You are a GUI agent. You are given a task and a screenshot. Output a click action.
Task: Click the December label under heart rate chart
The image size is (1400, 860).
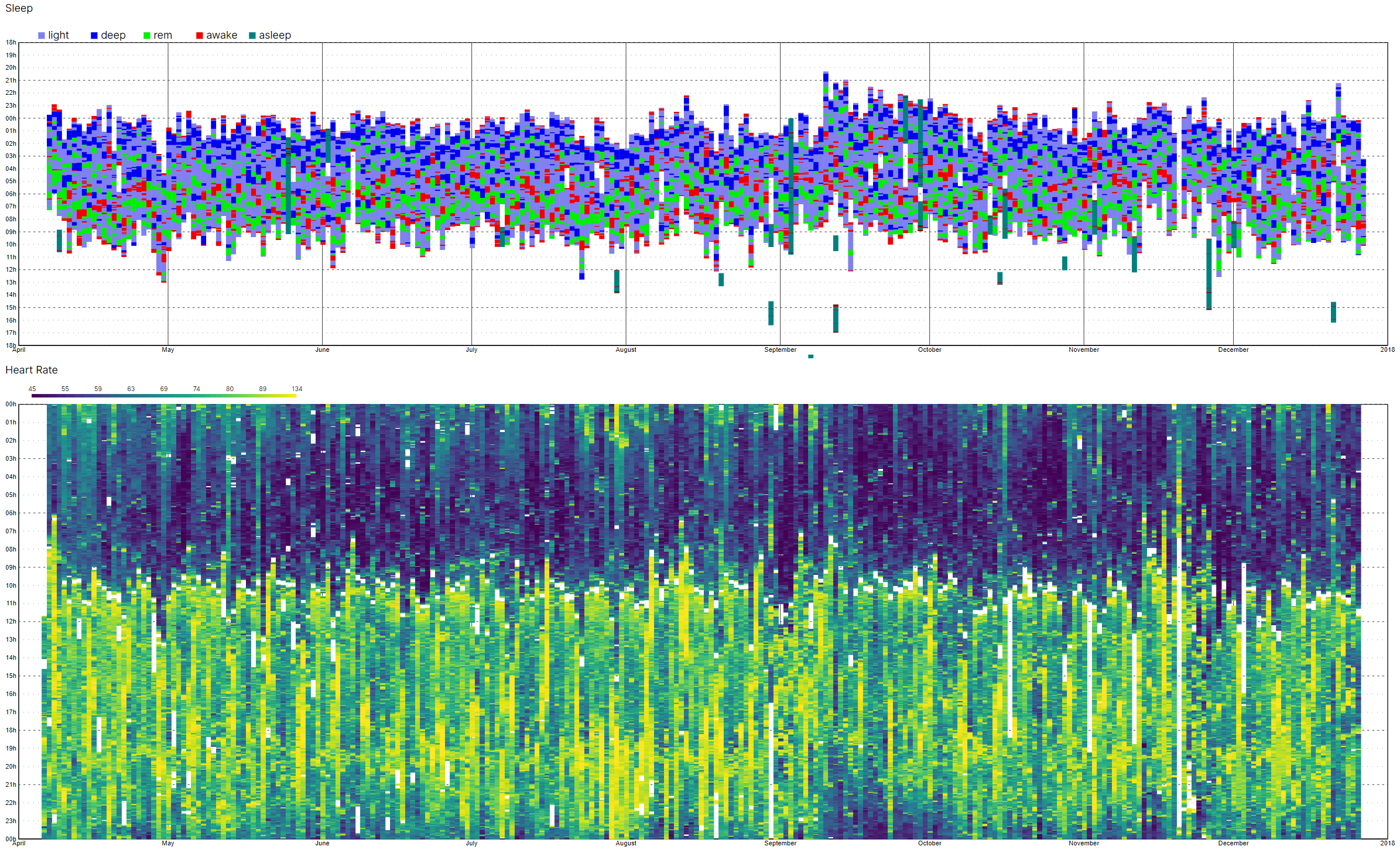click(1233, 844)
